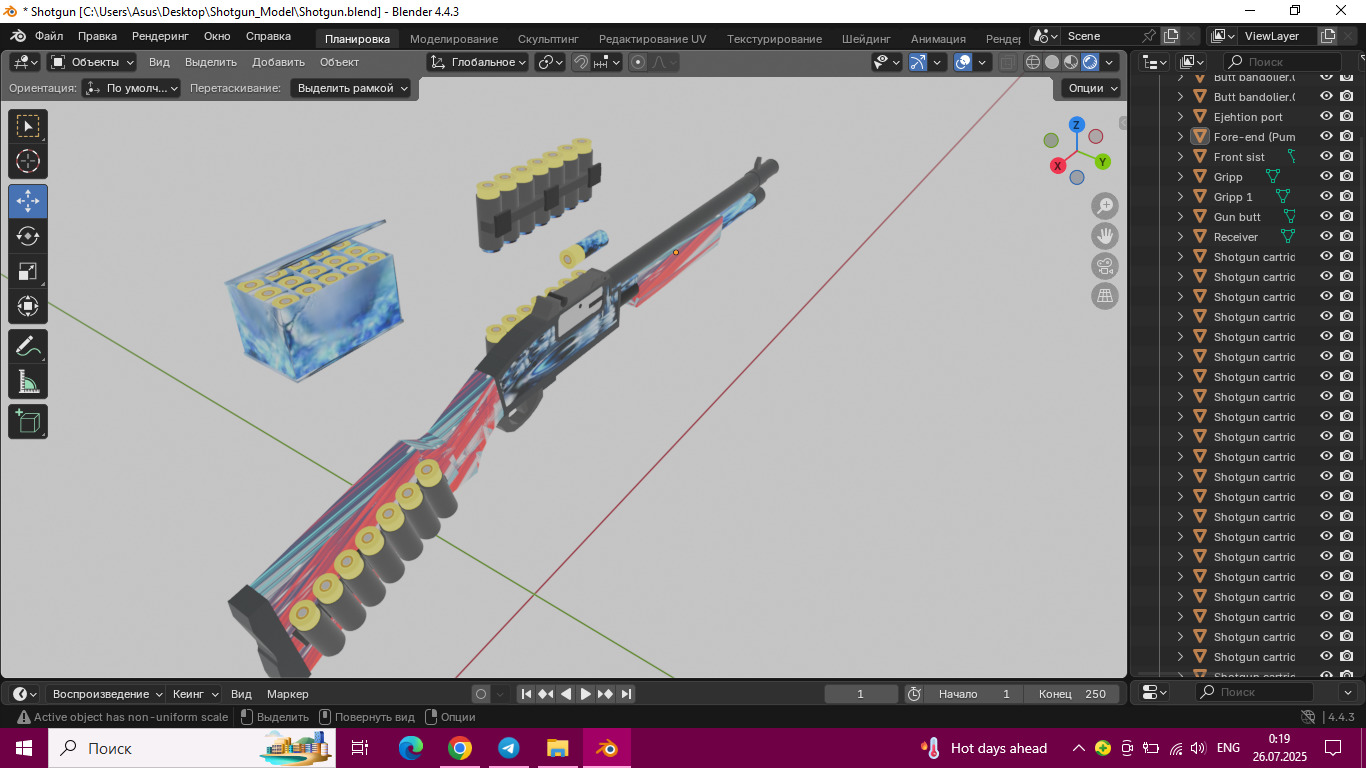Click new view layer icon beside ViewLayer

(1327, 36)
